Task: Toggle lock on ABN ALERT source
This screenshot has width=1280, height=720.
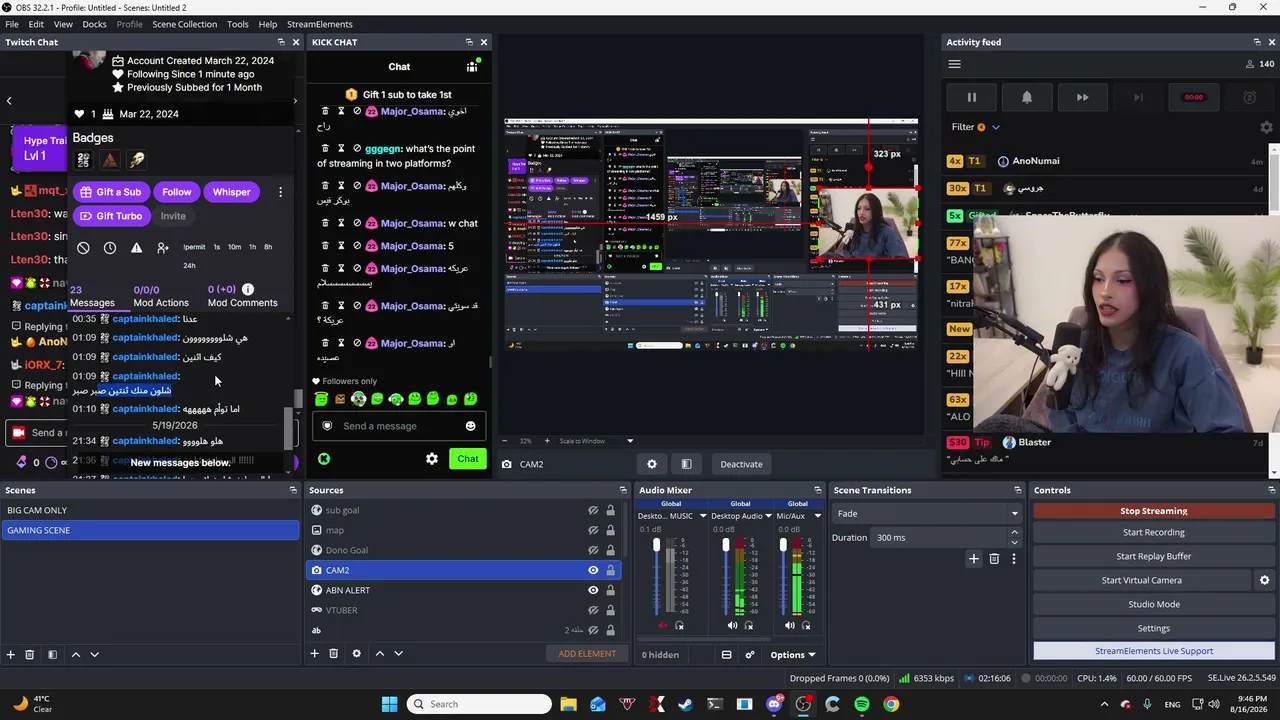Action: coord(610,590)
